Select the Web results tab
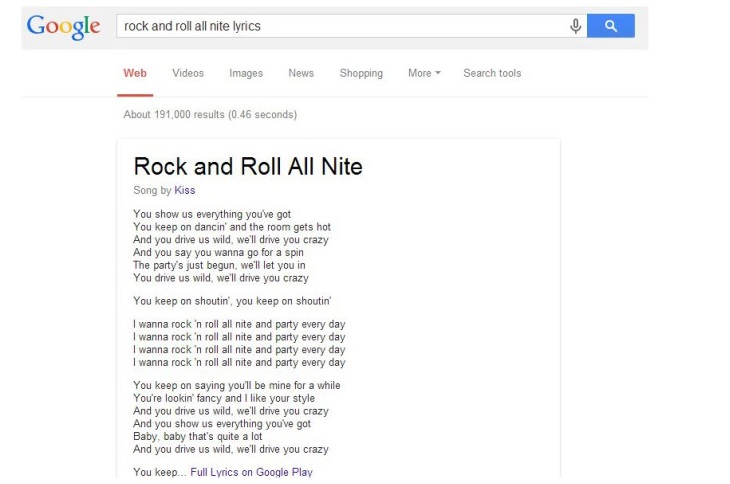The height and width of the screenshot is (484, 730). [134, 73]
